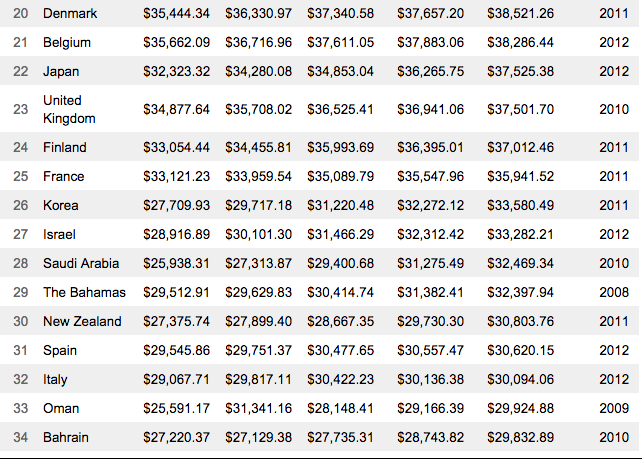Click the Japan country cell

(x=62, y=72)
